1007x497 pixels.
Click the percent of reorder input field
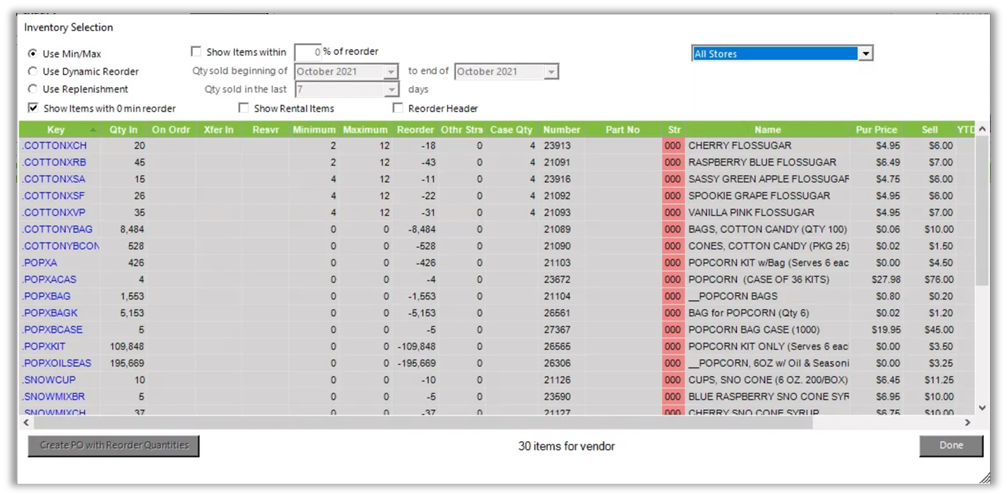tap(307, 52)
